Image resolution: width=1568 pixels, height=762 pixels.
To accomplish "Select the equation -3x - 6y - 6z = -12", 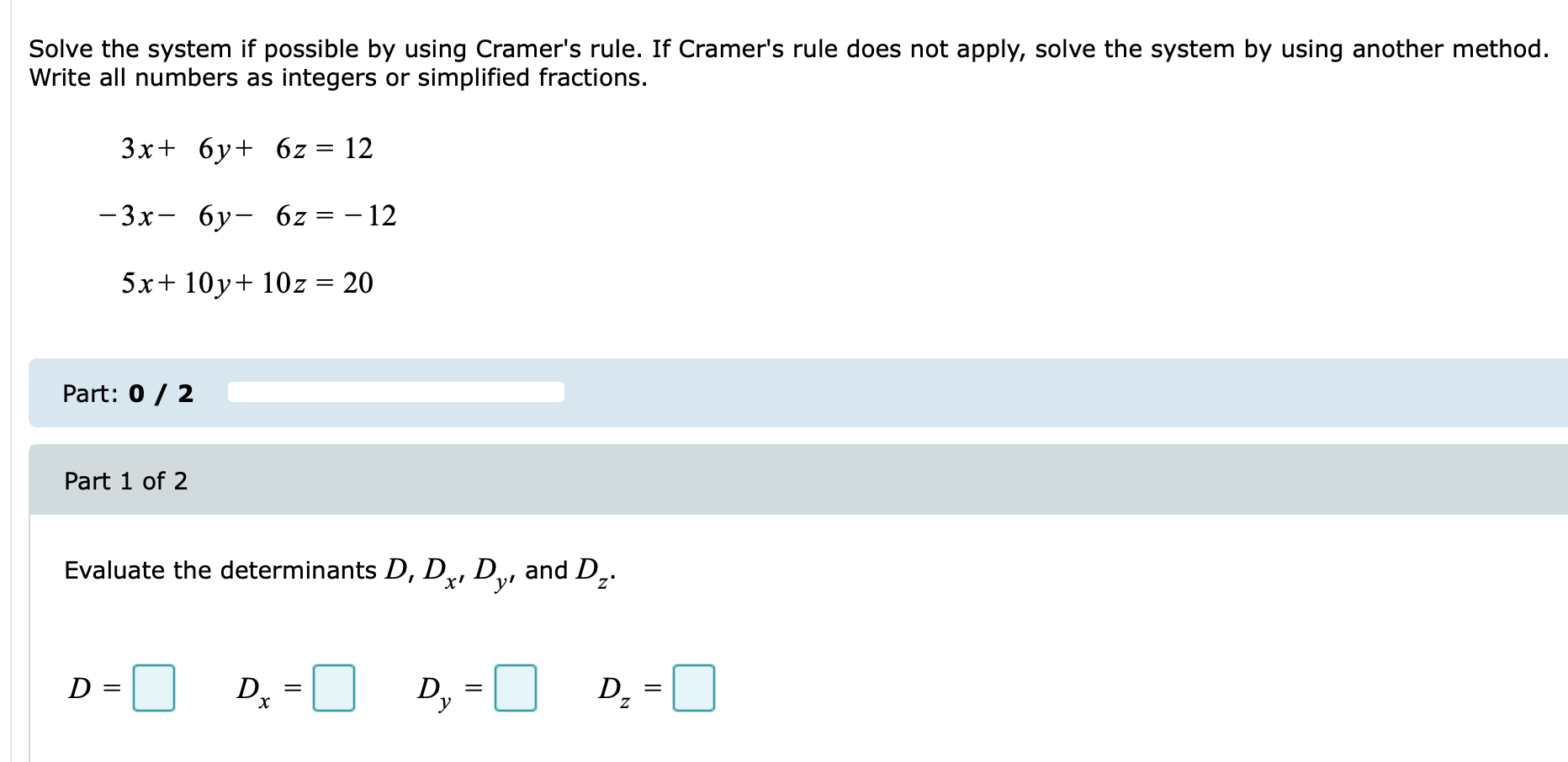I will [x=246, y=215].
